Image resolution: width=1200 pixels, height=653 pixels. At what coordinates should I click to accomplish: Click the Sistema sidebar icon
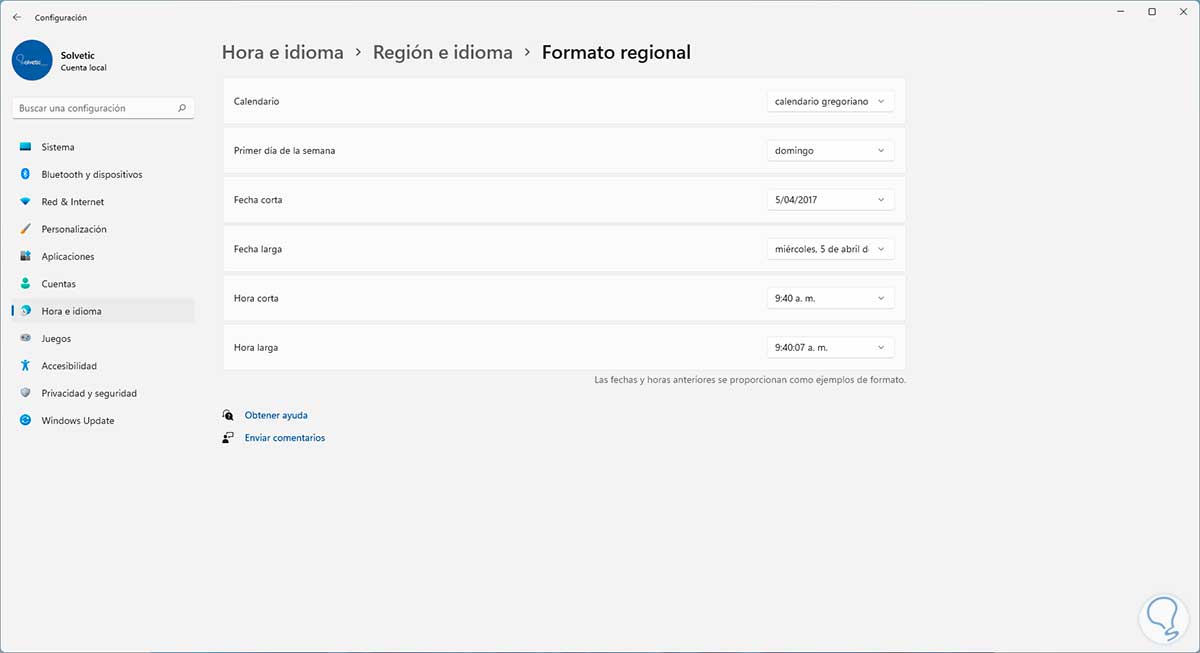(x=26, y=147)
